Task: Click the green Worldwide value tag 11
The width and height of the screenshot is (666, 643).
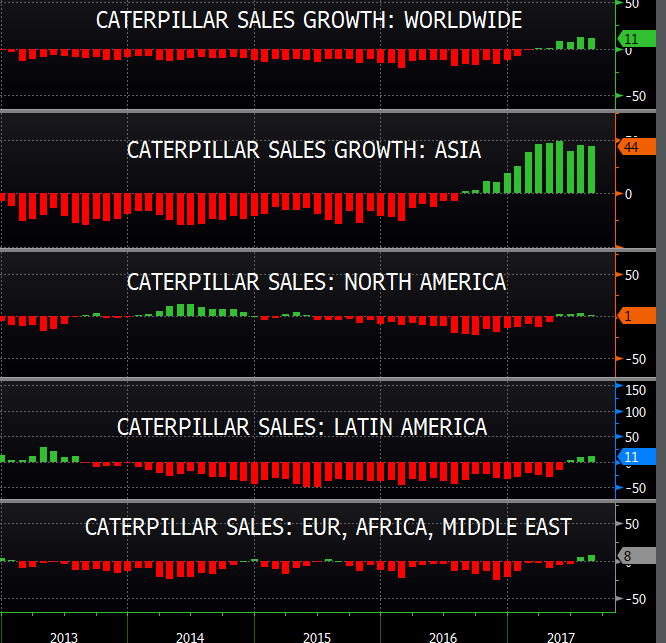Action: coord(637,39)
